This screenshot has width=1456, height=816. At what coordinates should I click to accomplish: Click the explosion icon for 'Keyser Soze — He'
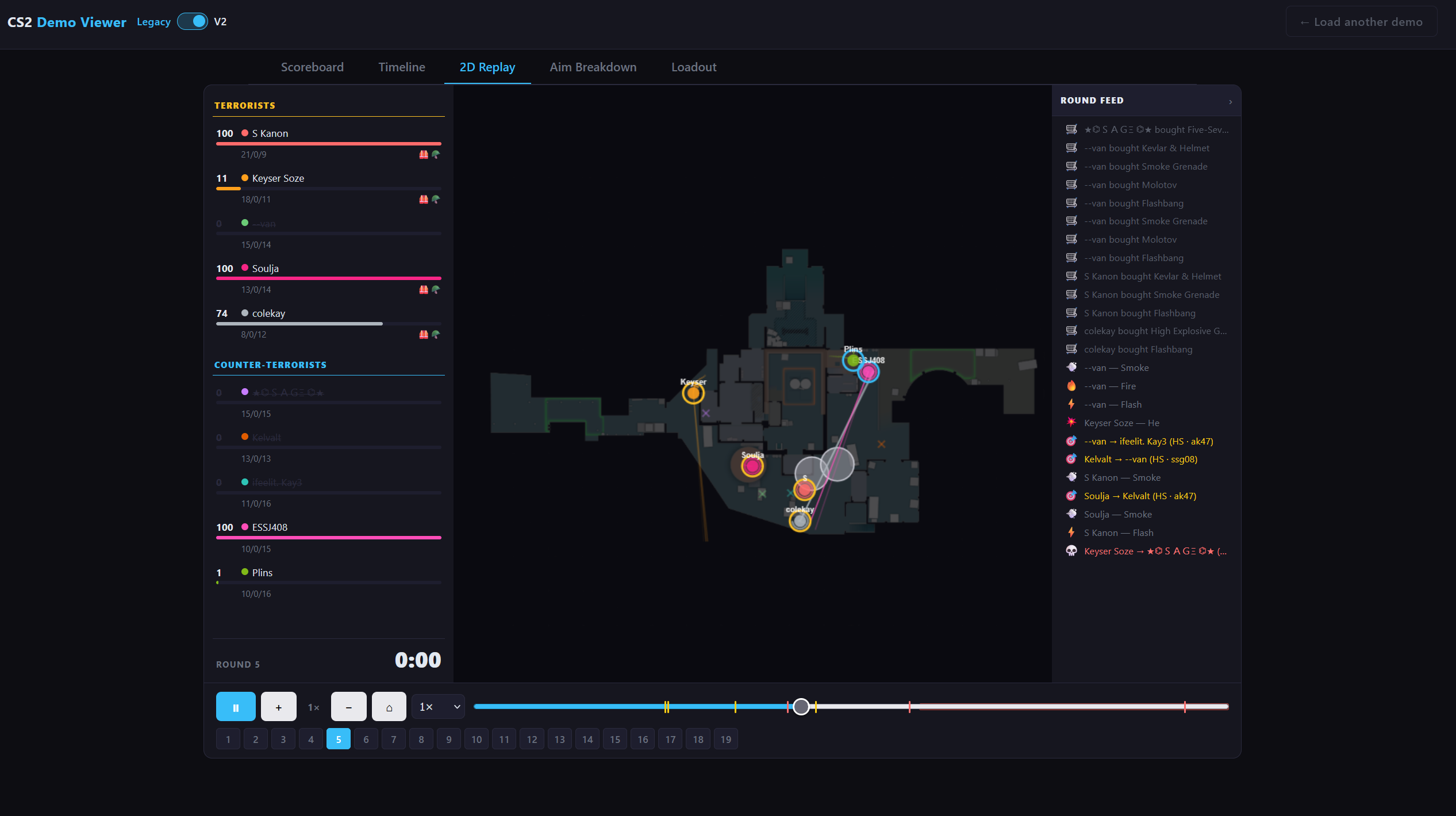pos(1071,423)
